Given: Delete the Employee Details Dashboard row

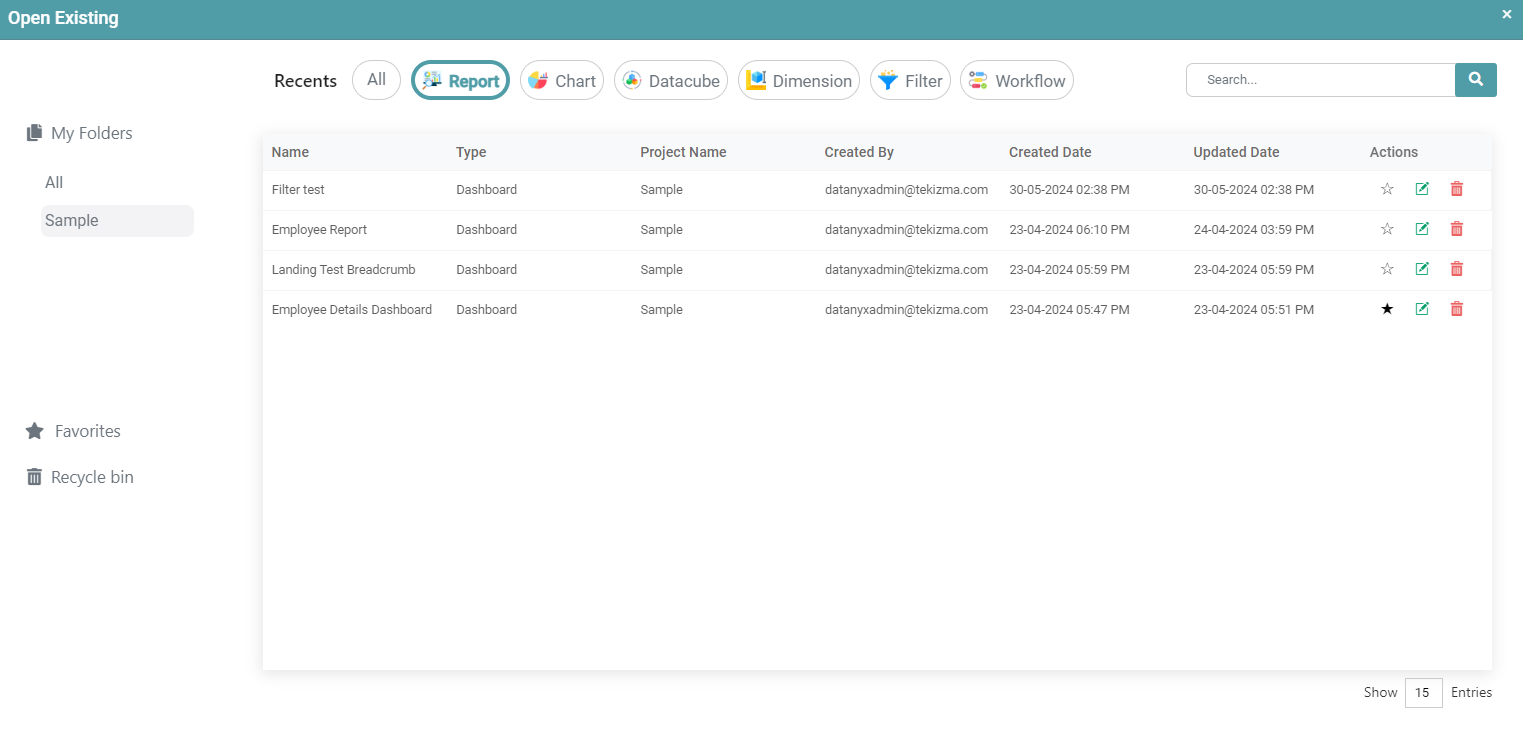Looking at the screenshot, I should (1456, 309).
